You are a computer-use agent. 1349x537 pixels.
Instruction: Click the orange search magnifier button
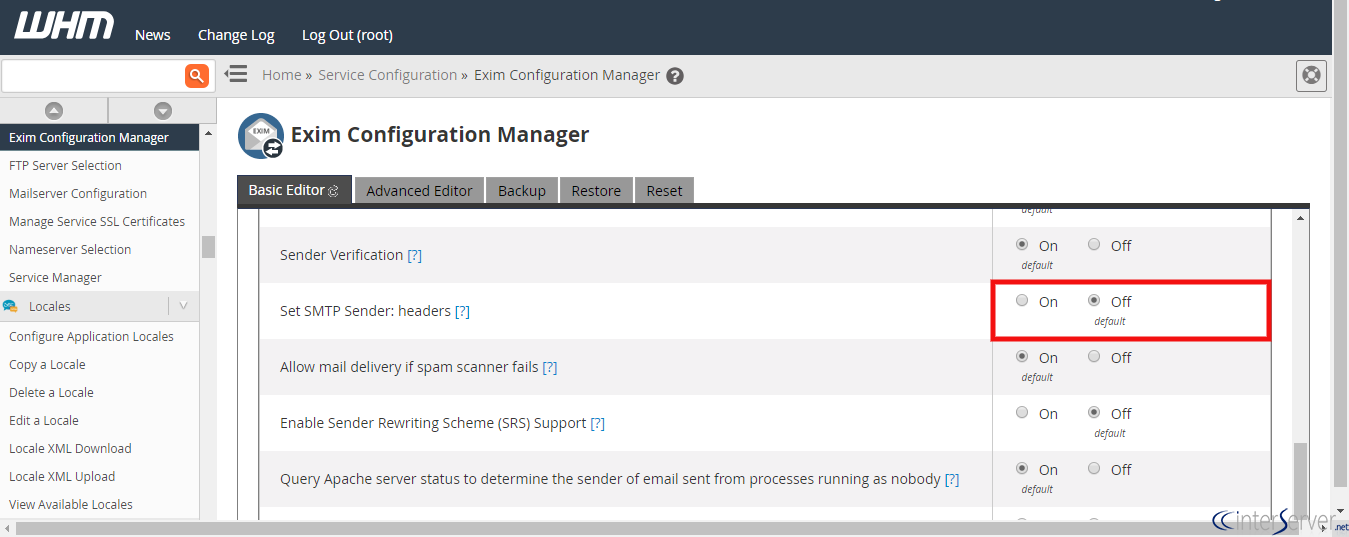pyautogui.click(x=197, y=75)
